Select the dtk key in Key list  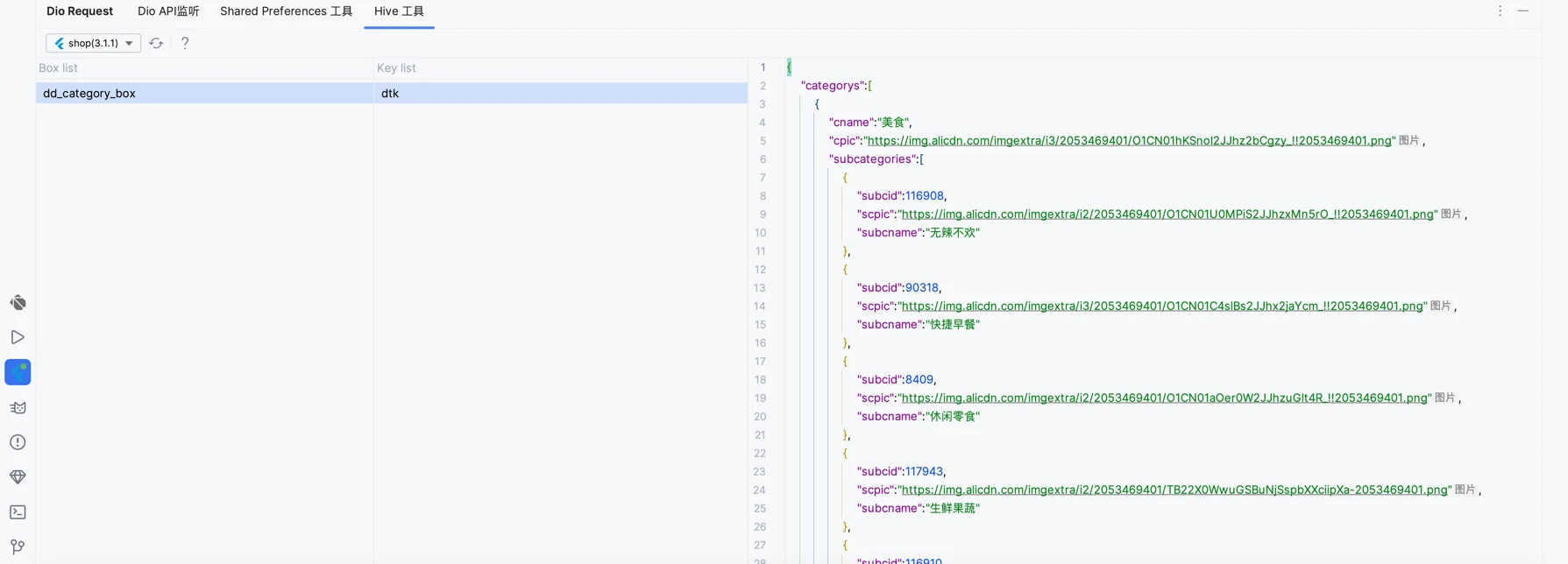(390, 94)
